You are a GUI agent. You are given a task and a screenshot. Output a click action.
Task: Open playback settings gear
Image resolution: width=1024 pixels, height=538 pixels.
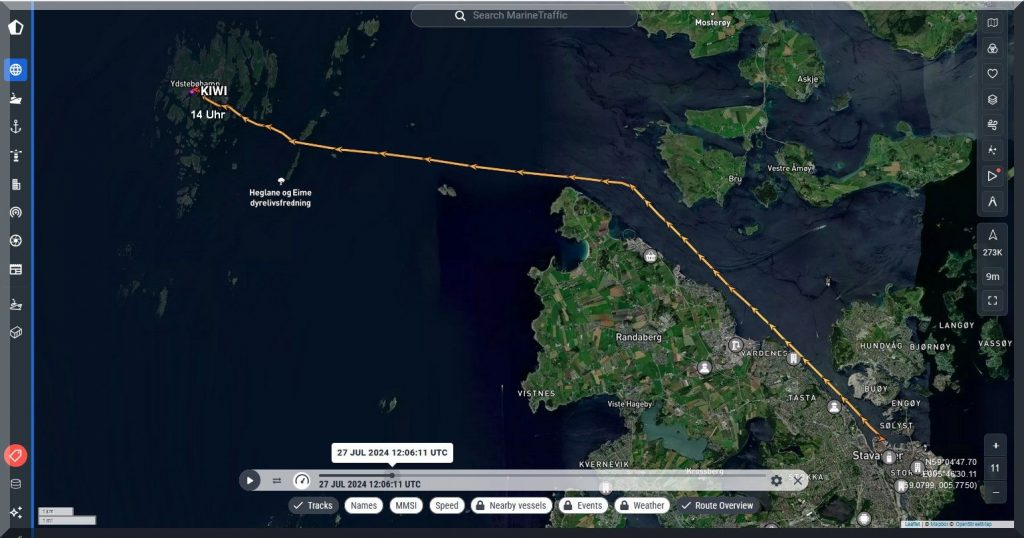pyautogui.click(x=776, y=480)
